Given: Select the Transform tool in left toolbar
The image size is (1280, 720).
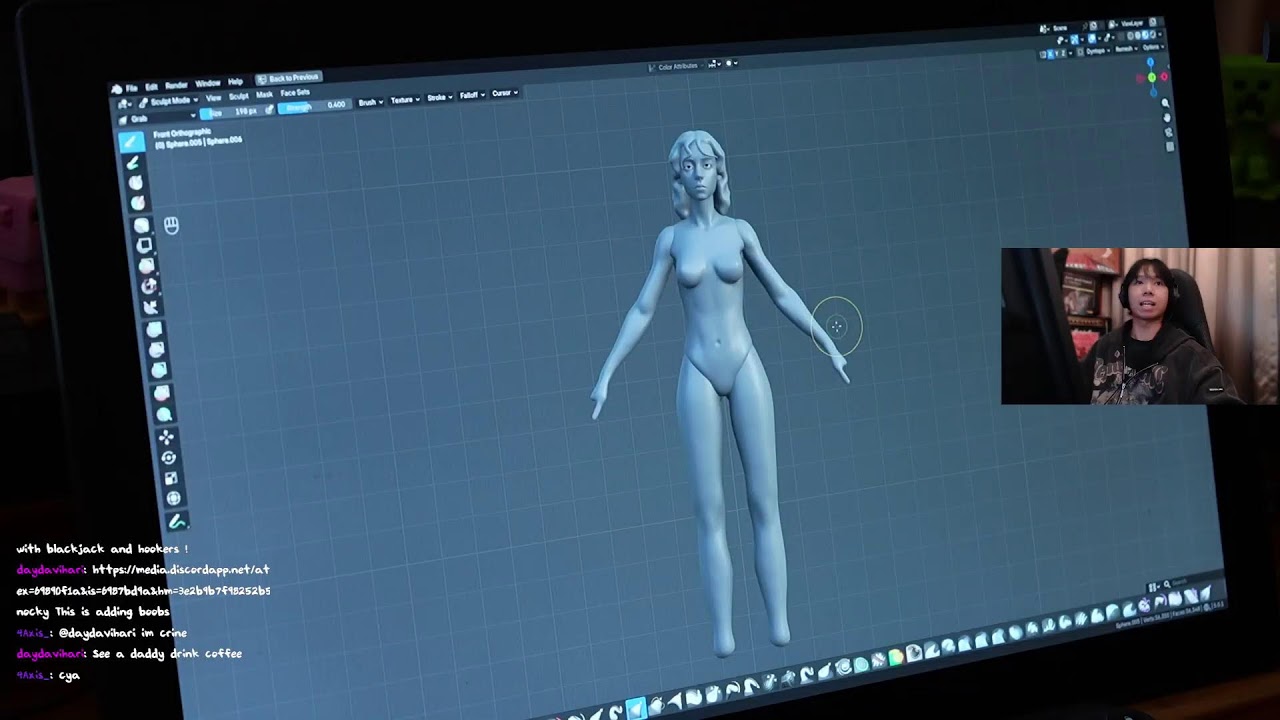Looking at the screenshot, I should tap(173, 499).
